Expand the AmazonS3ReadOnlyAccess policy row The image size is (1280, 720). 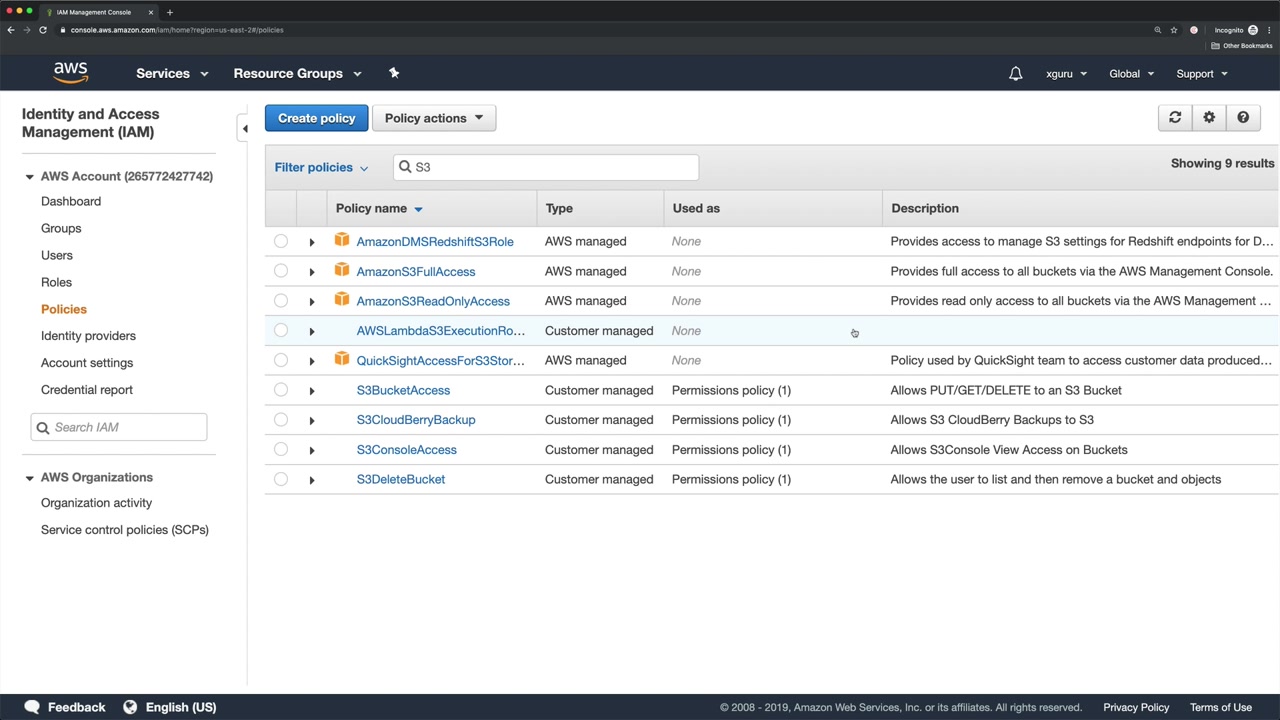click(311, 301)
